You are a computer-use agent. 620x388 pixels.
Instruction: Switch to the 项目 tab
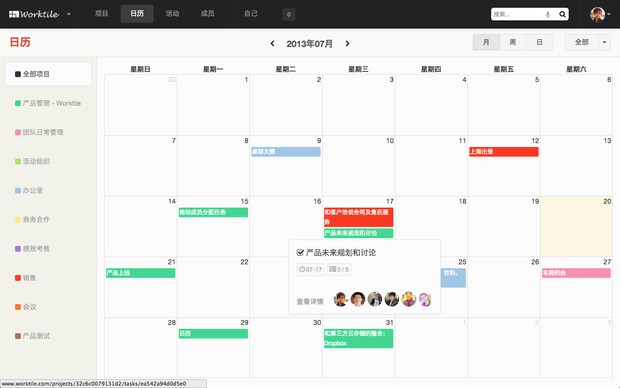click(x=102, y=13)
